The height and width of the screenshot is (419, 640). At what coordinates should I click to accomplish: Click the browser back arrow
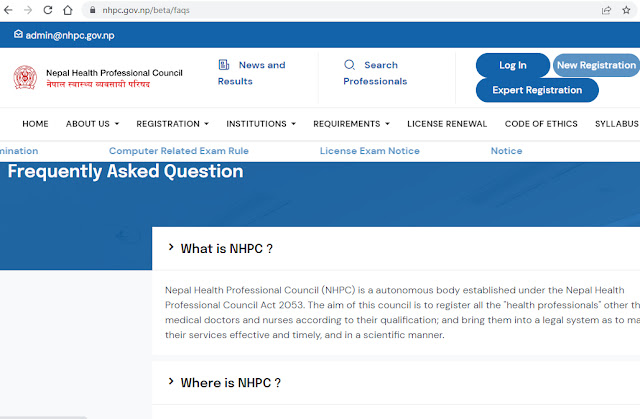pyautogui.click(x=8, y=10)
